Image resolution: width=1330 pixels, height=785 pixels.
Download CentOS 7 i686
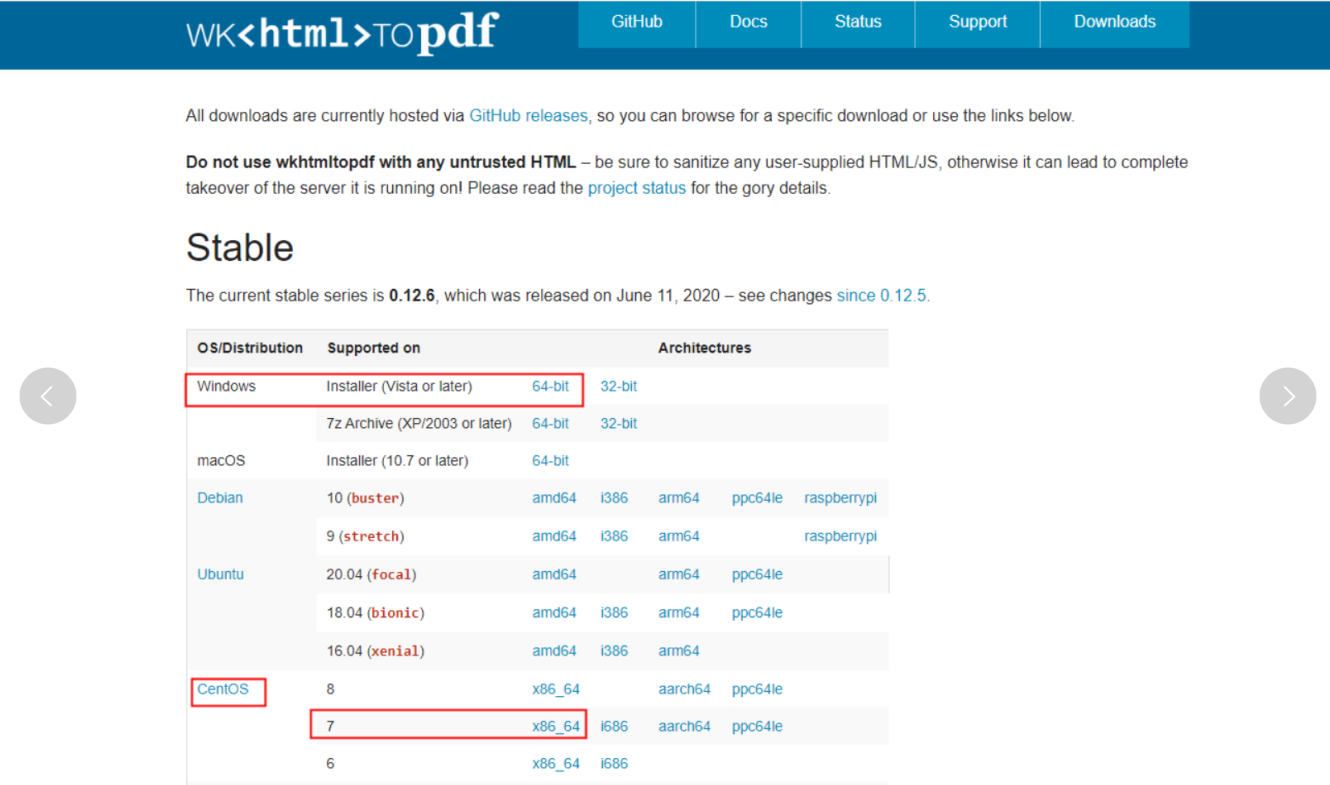(614, 727)
